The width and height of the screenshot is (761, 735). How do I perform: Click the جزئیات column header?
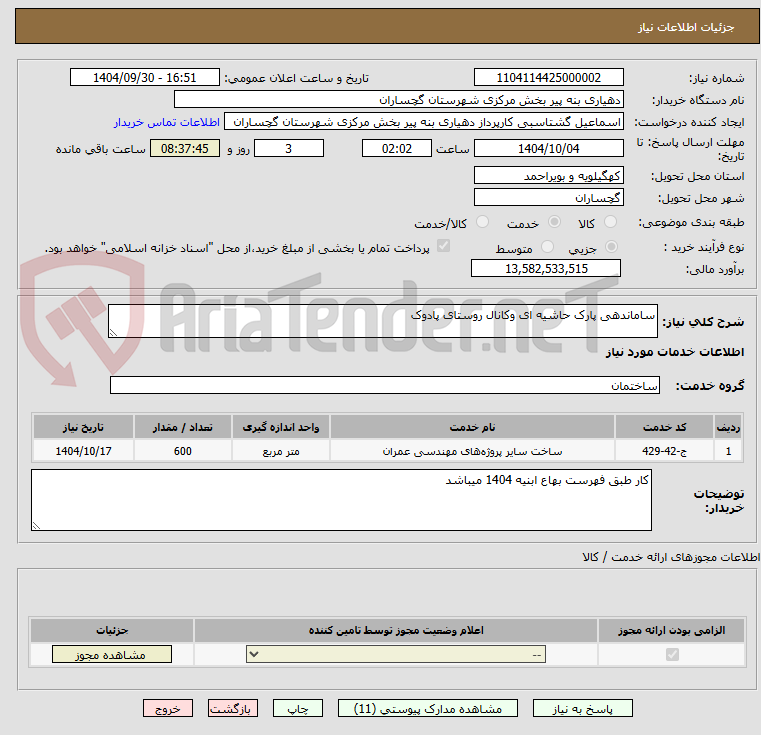(x=112, y=630)
